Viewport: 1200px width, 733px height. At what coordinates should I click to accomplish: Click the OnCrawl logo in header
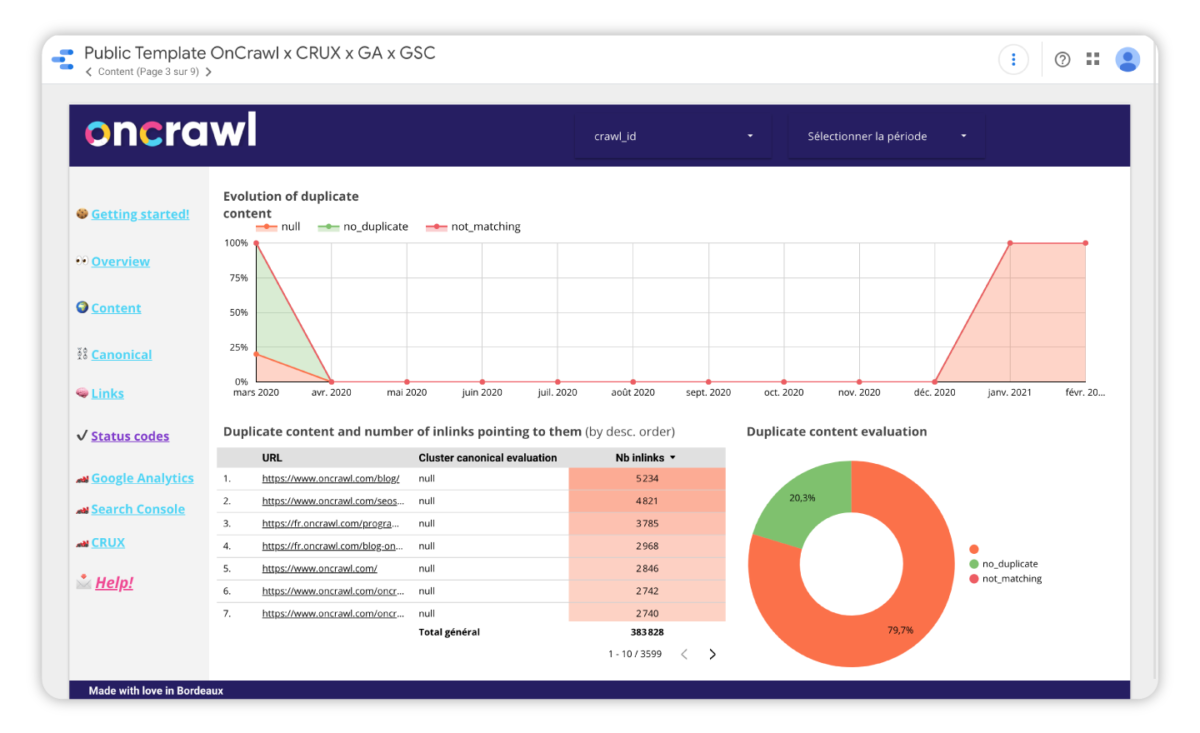click(x=170, y=131)
